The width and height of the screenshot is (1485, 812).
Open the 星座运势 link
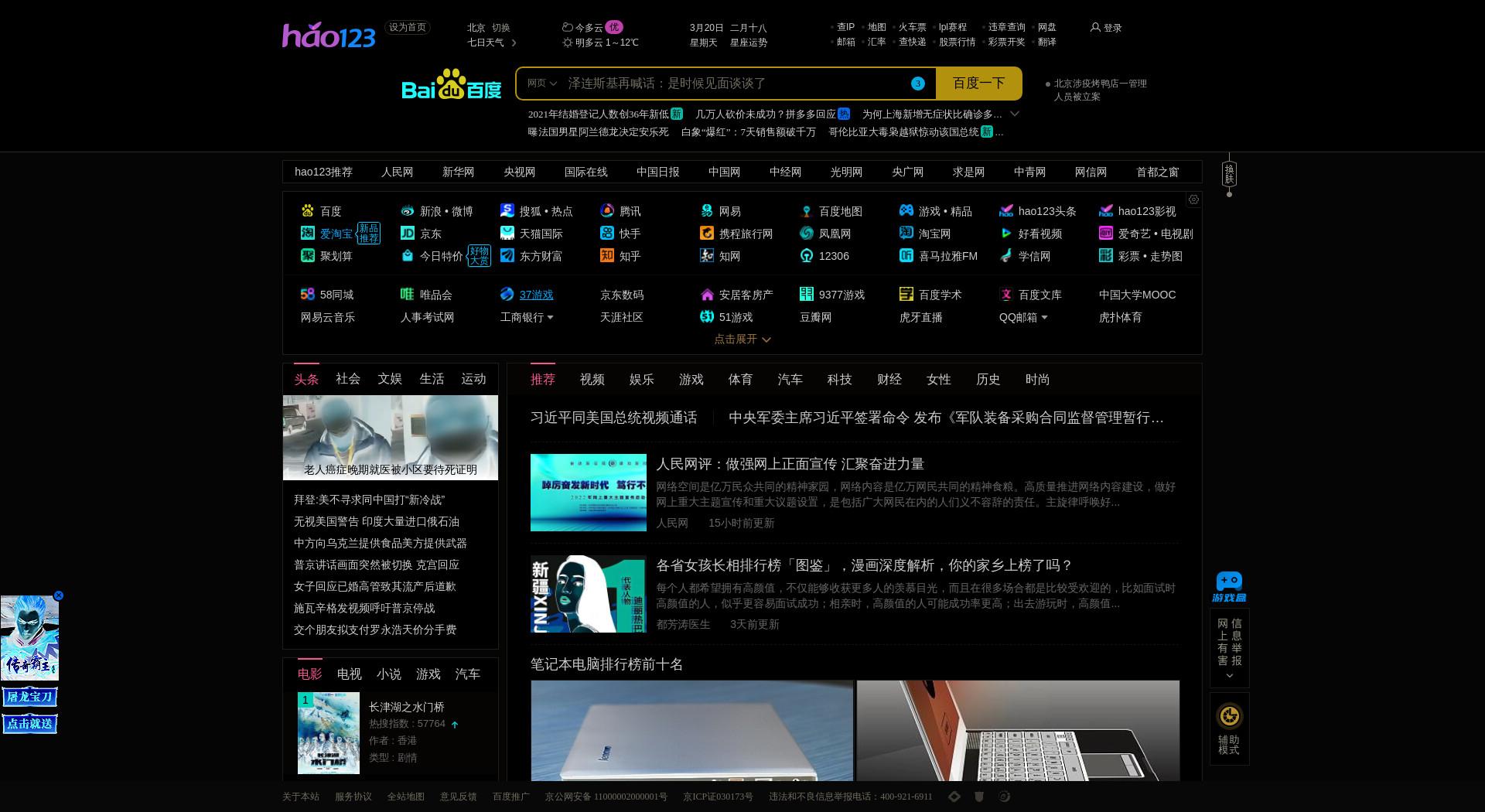click(x=748, y=43)
